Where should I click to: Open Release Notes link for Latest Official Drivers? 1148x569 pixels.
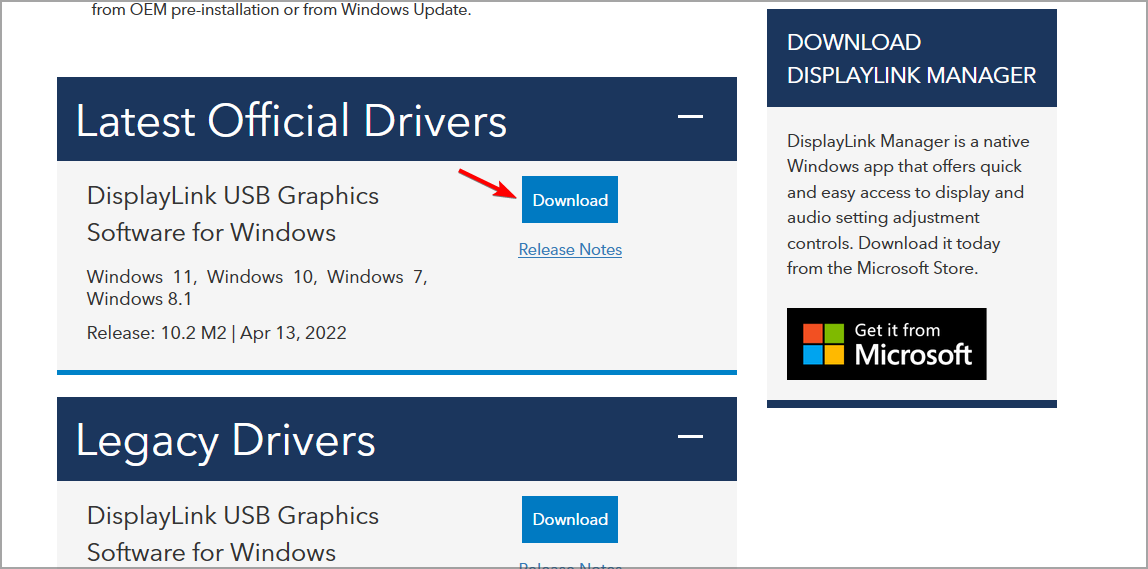570,250
